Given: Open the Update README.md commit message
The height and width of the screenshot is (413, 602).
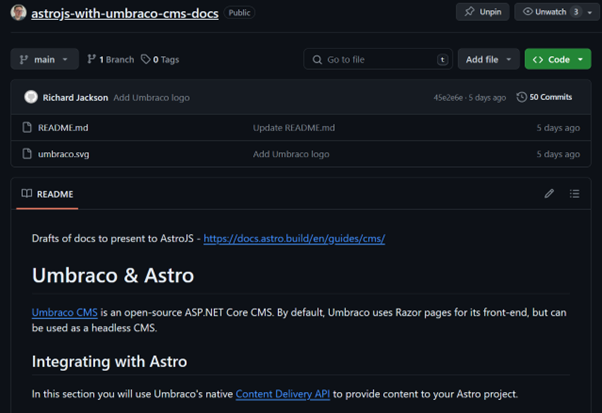Looking at the screenshot, I should [294, 128].
